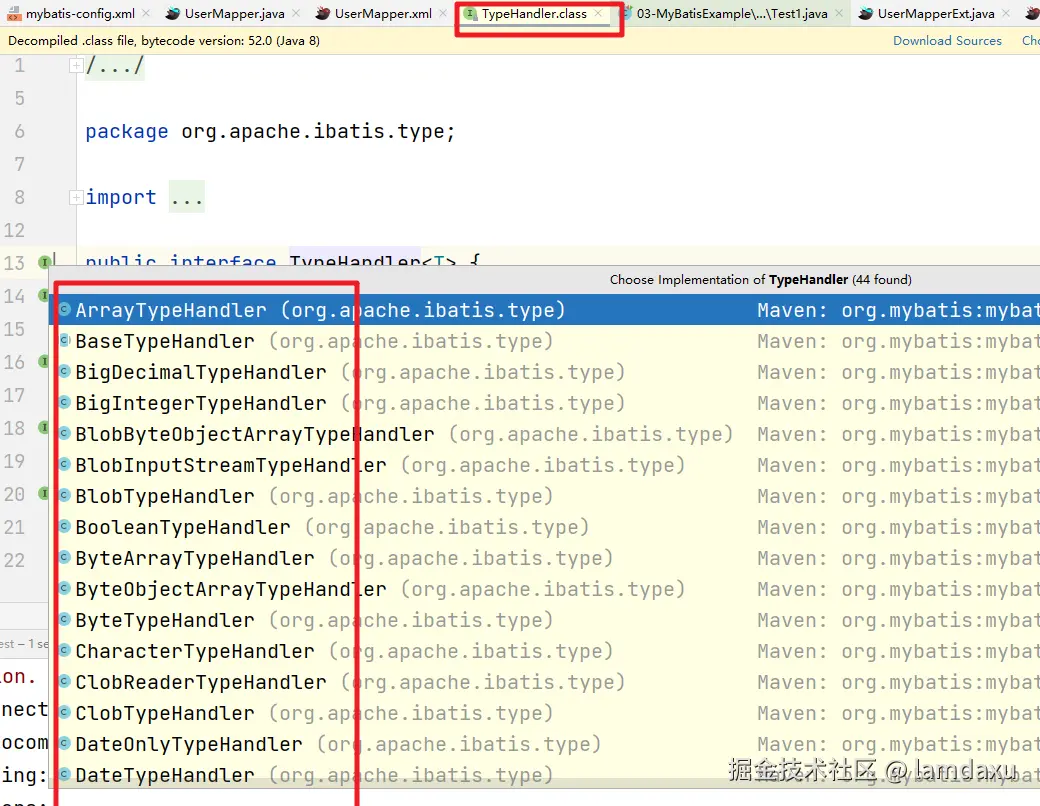Click class icon beside BlobInputStreamTypeHandler
Viewport: 1040px width, 806px height.
[64, 464]
